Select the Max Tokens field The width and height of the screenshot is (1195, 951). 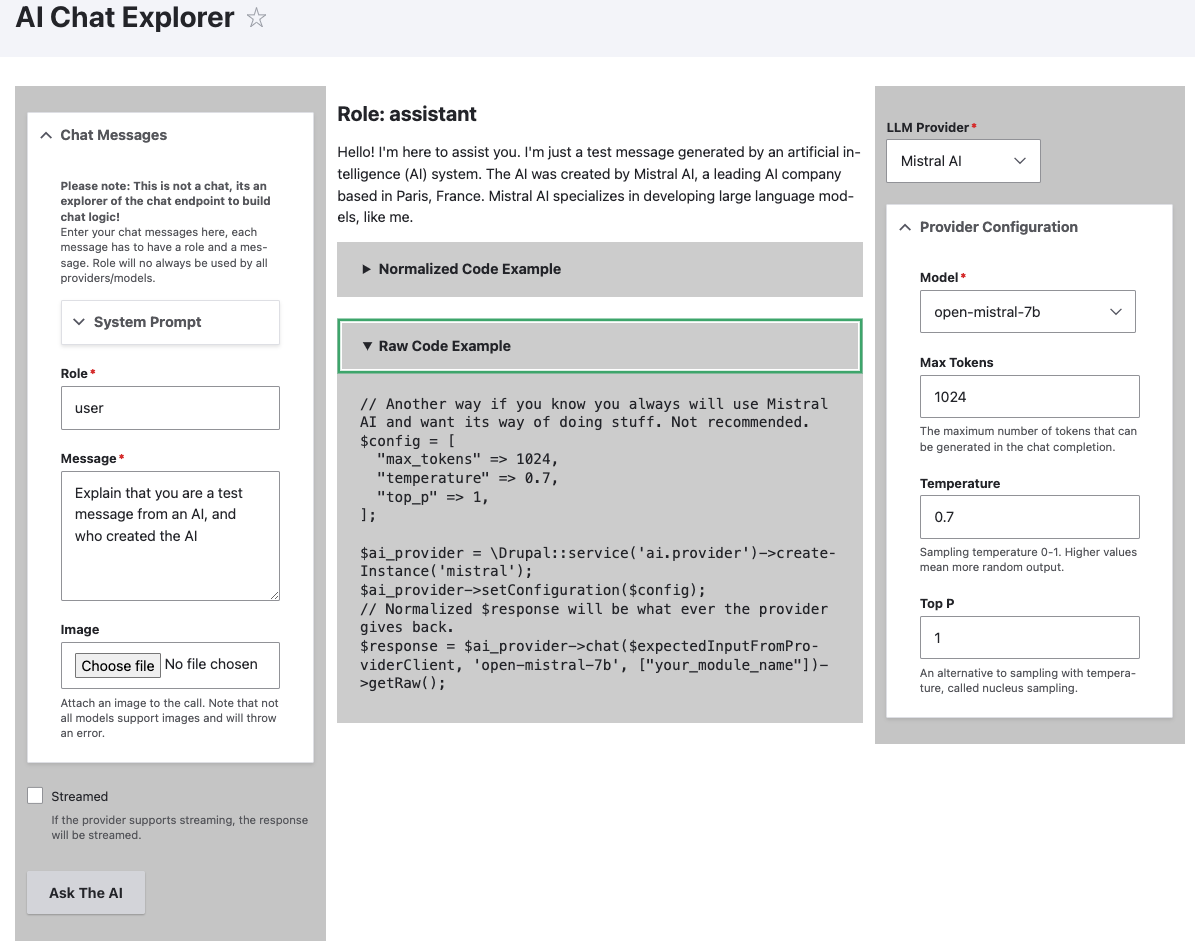[1029, 397]
